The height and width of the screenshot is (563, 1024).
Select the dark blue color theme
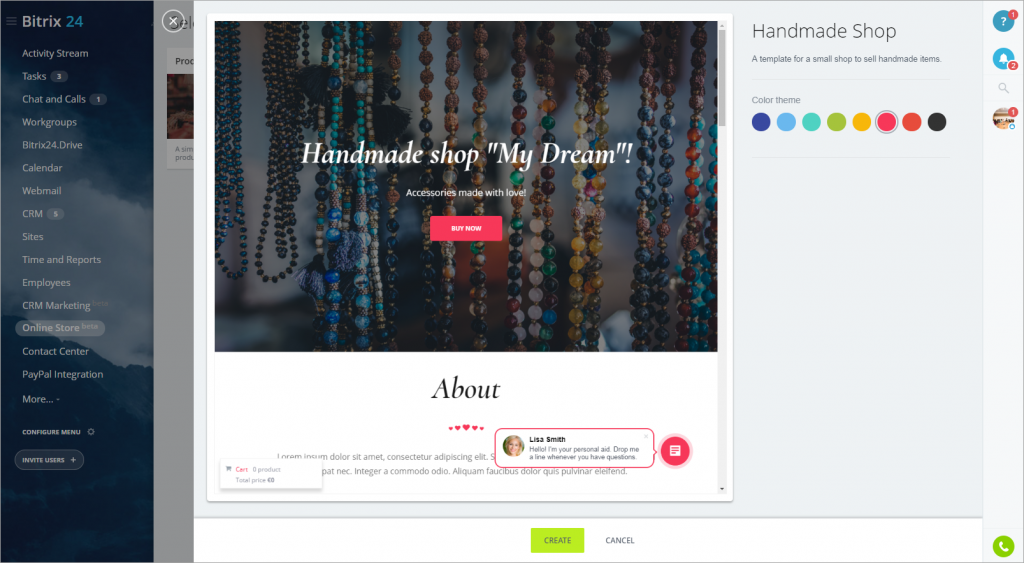(x=761, y=122)
